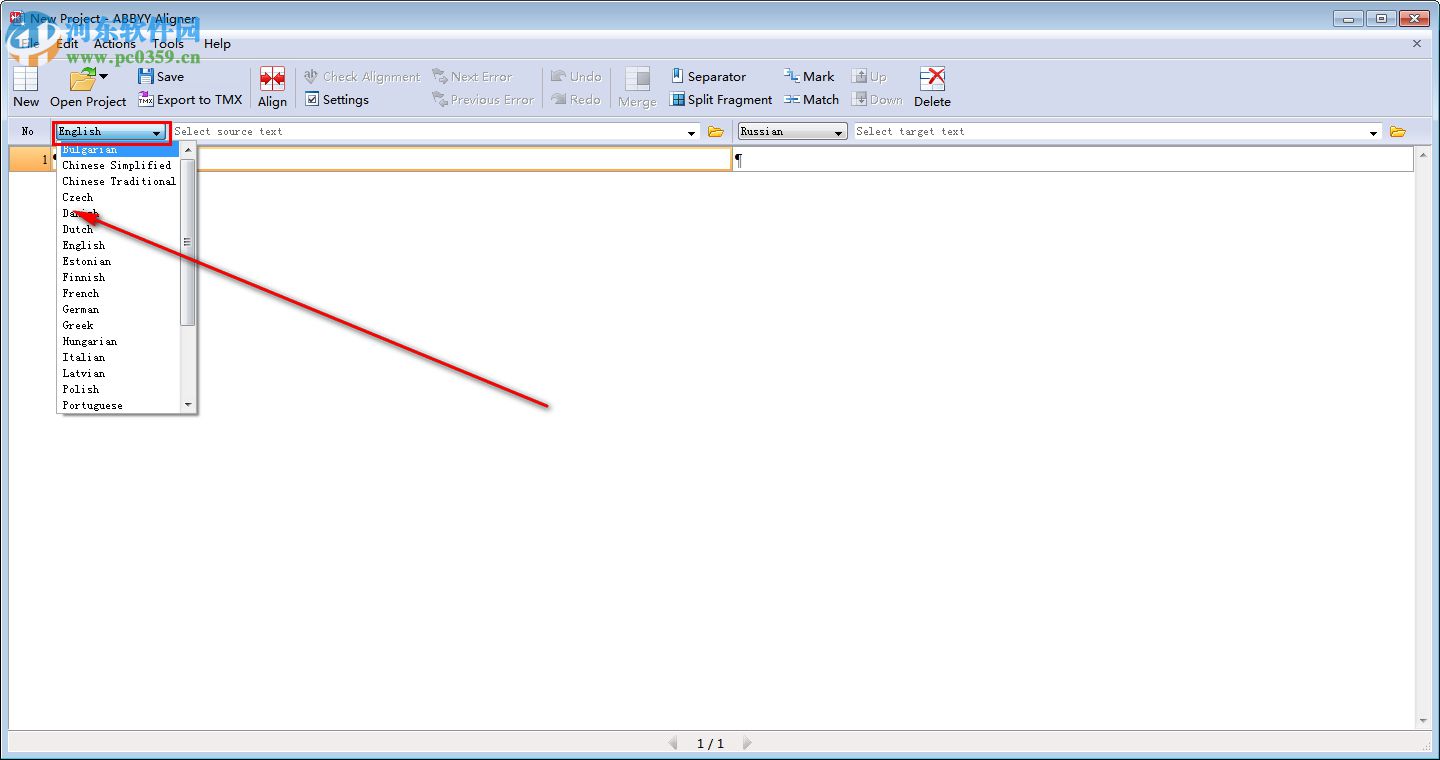The image size is (1440, 760).
Task: Click language list scrollbar down arrow
Action: [188, 405]
